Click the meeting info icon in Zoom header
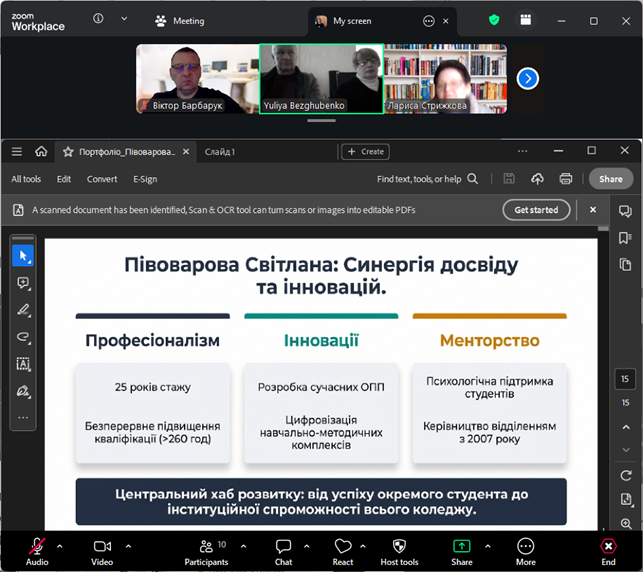643x572 pixels. click(98, 18)
